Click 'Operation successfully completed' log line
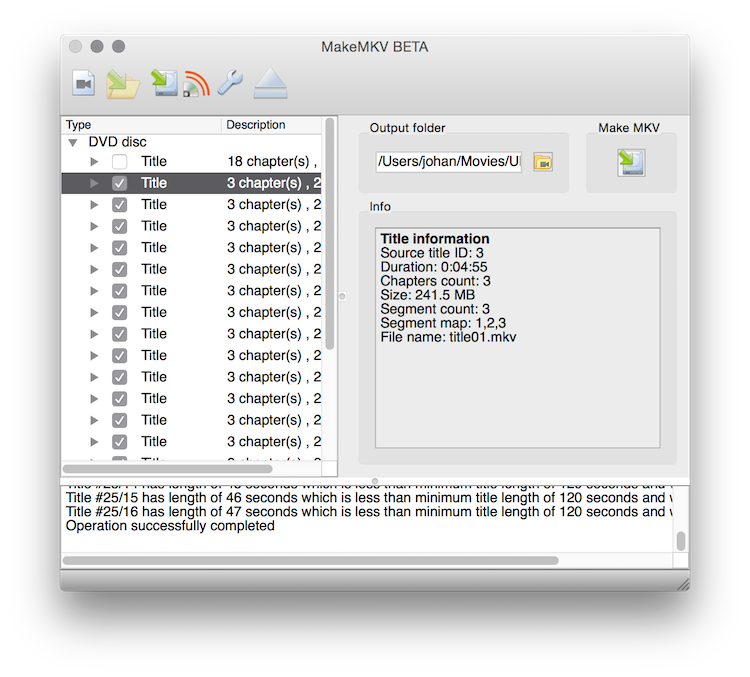The height and width of the screenshot is (677, 750). click(170, 526)
